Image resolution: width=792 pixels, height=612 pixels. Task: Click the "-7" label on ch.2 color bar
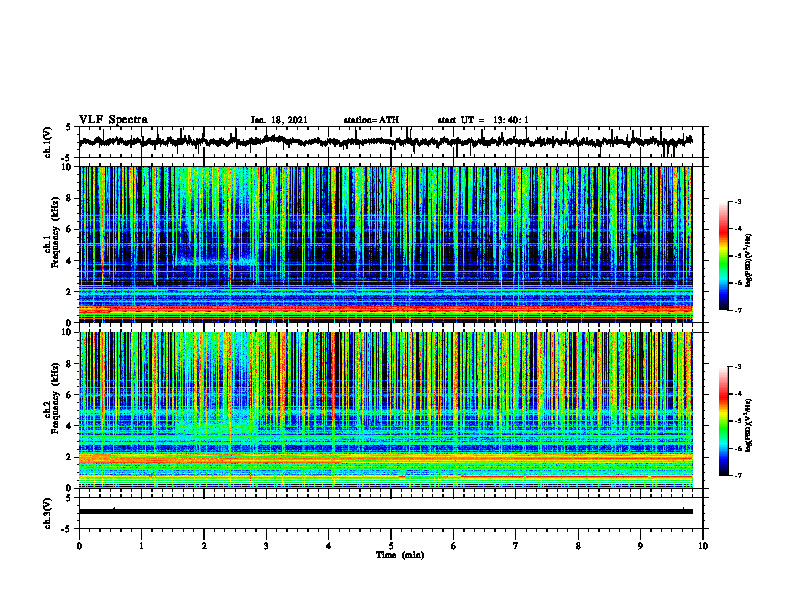point(737,476)
